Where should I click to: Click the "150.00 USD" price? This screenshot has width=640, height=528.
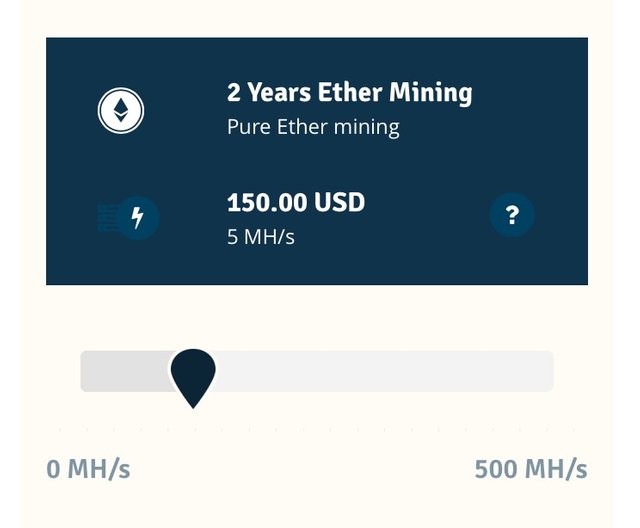pyautogui.click(x=296, y=203)
